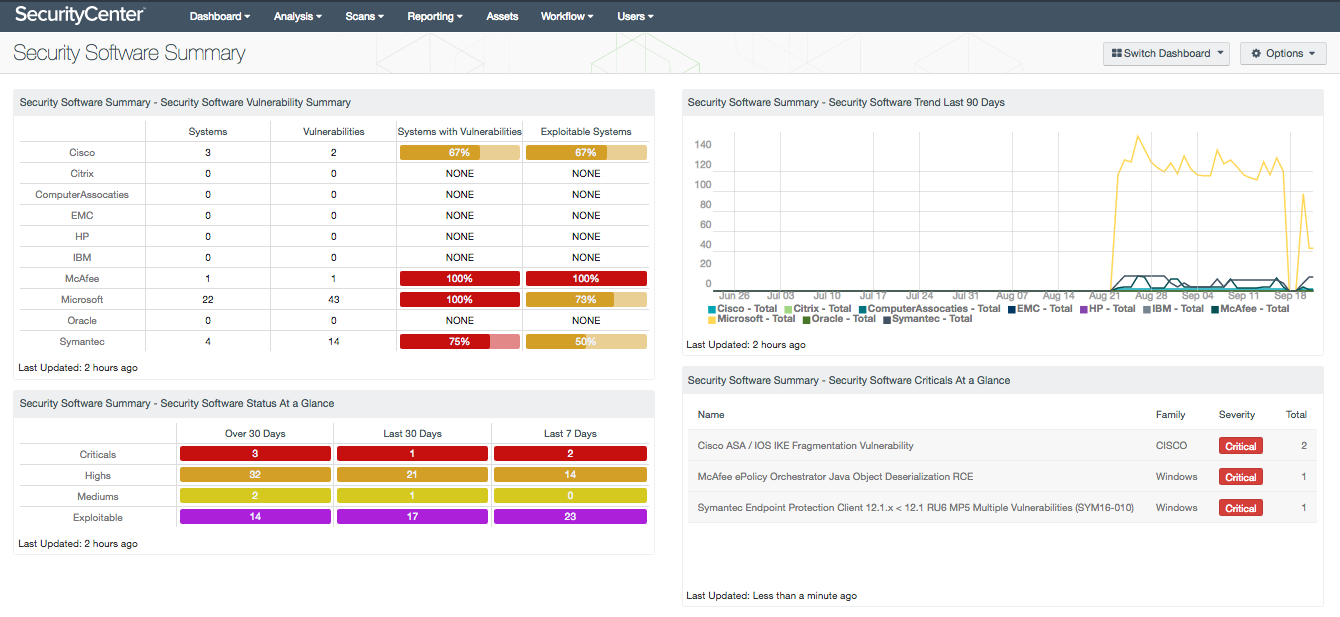
Task: Click the Microsoft trend line peak in chart
Action: click(1137, 136)
